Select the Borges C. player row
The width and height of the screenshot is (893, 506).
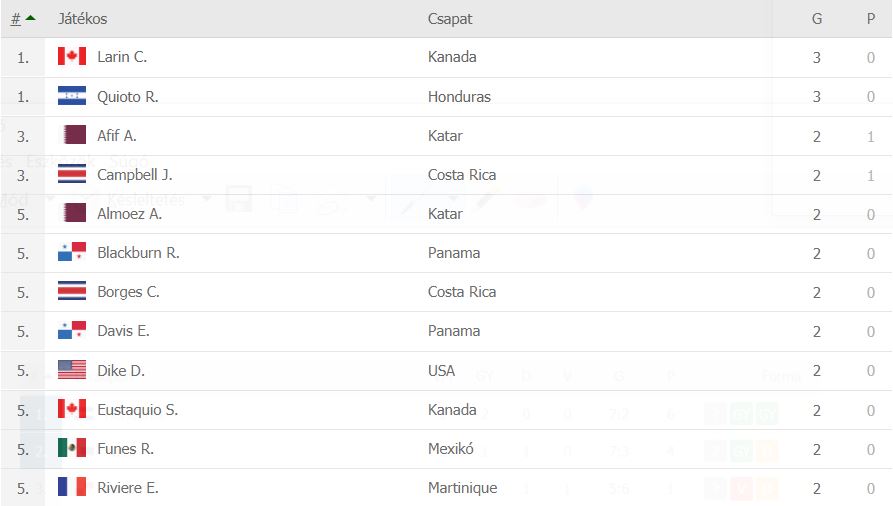click(x=446, y=292)
